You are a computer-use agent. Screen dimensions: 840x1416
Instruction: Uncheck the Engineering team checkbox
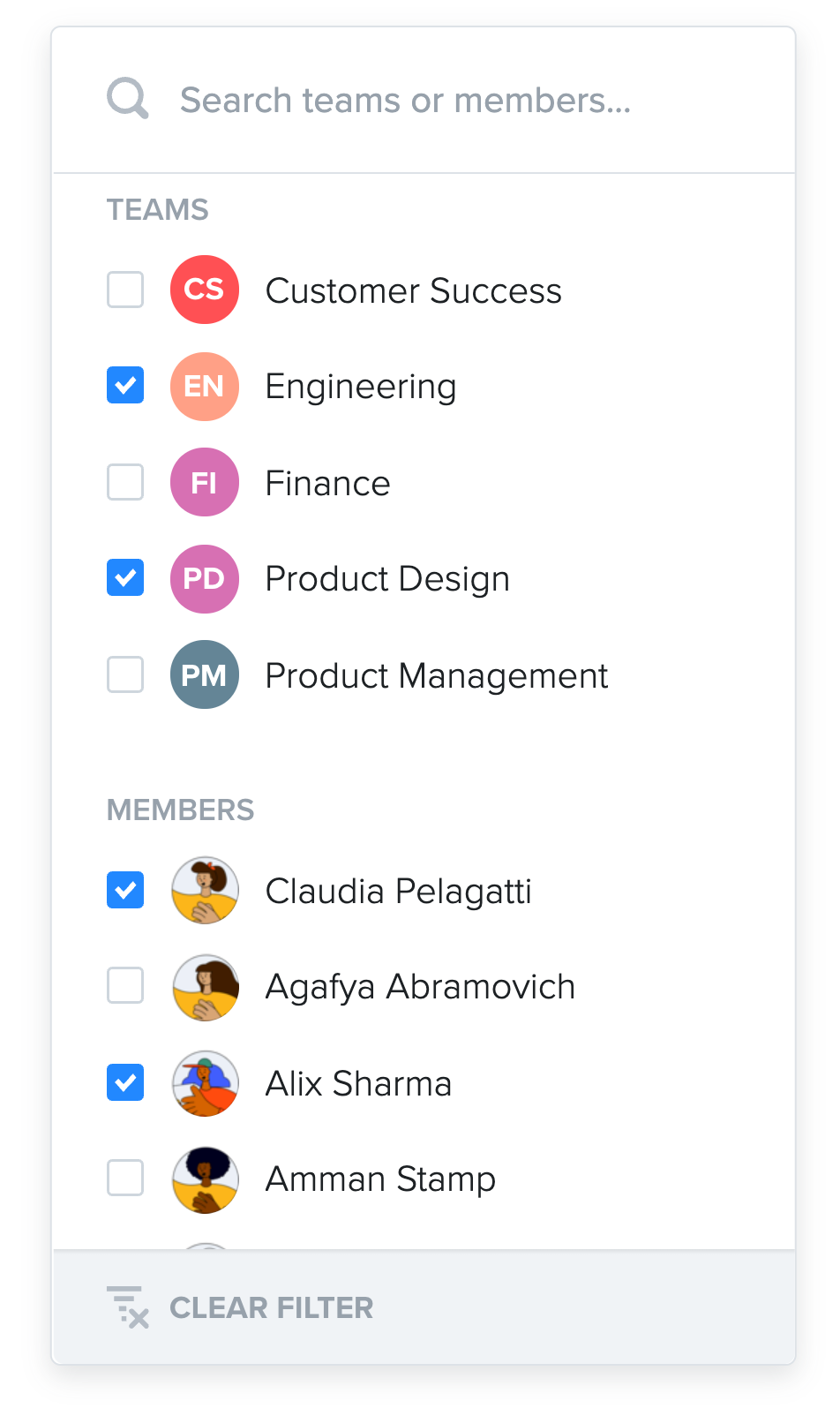(x=125, y=386)
